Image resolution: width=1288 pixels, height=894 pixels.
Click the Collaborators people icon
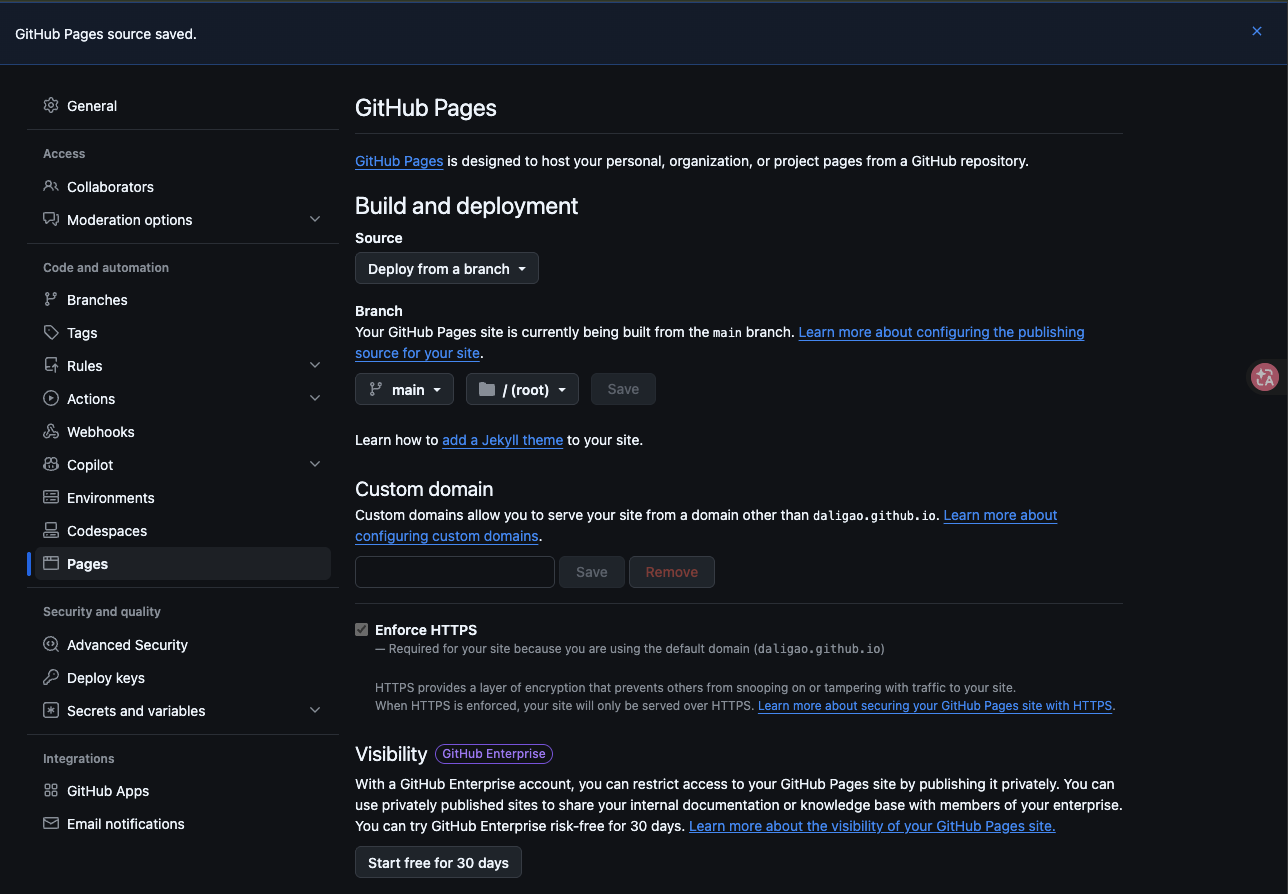pos(51,186)
